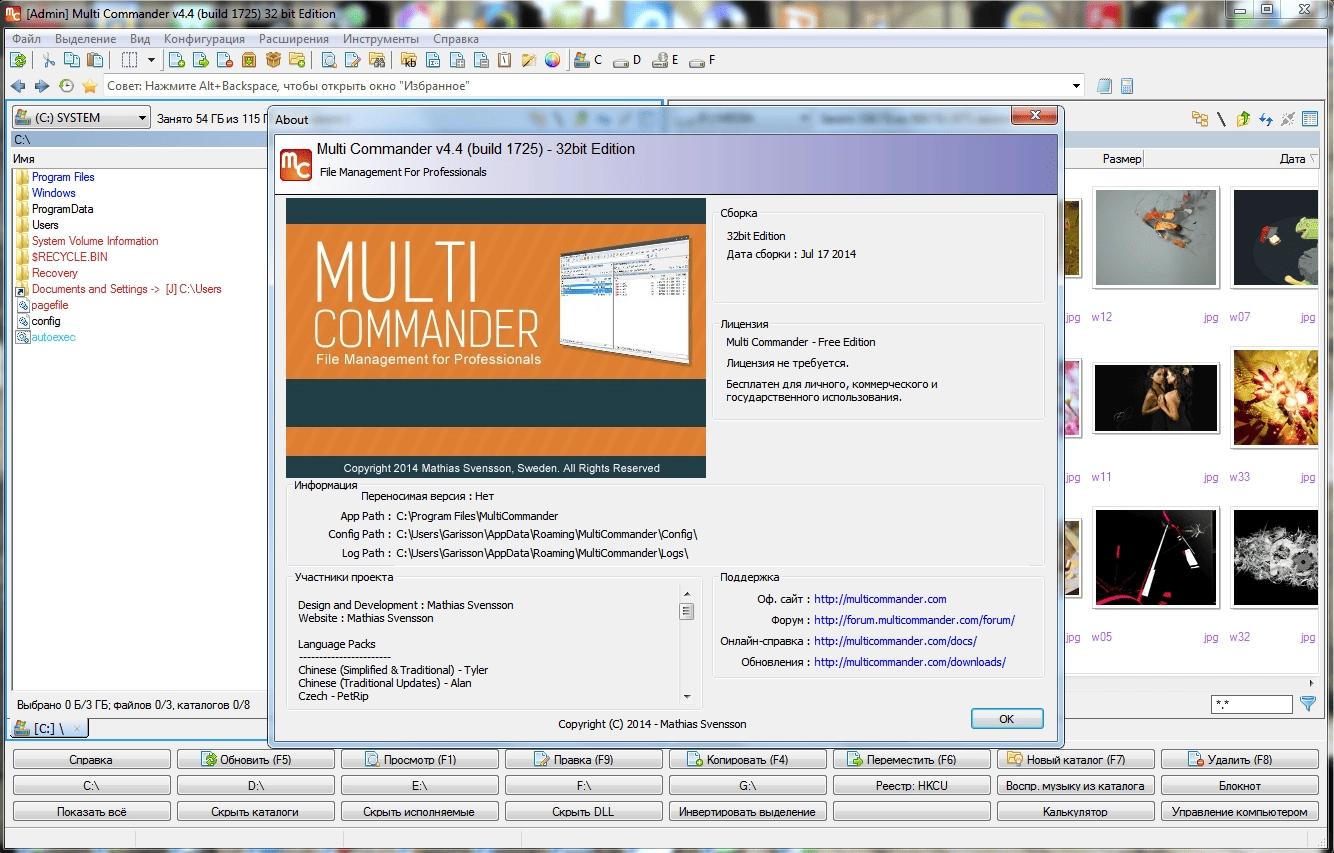Click the edit file pencil icon

[x=353, y=60]
